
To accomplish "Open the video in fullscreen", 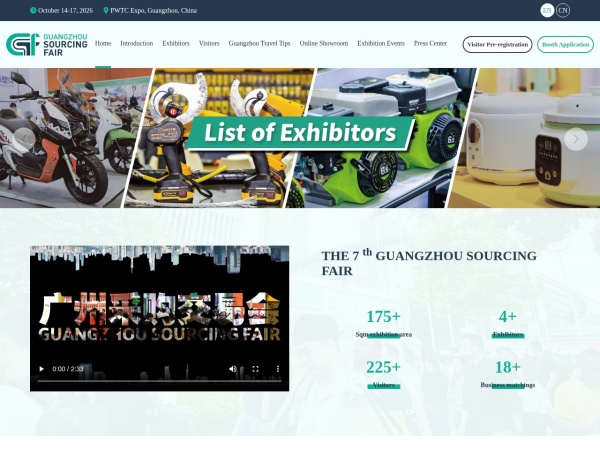I will point(255,369).
